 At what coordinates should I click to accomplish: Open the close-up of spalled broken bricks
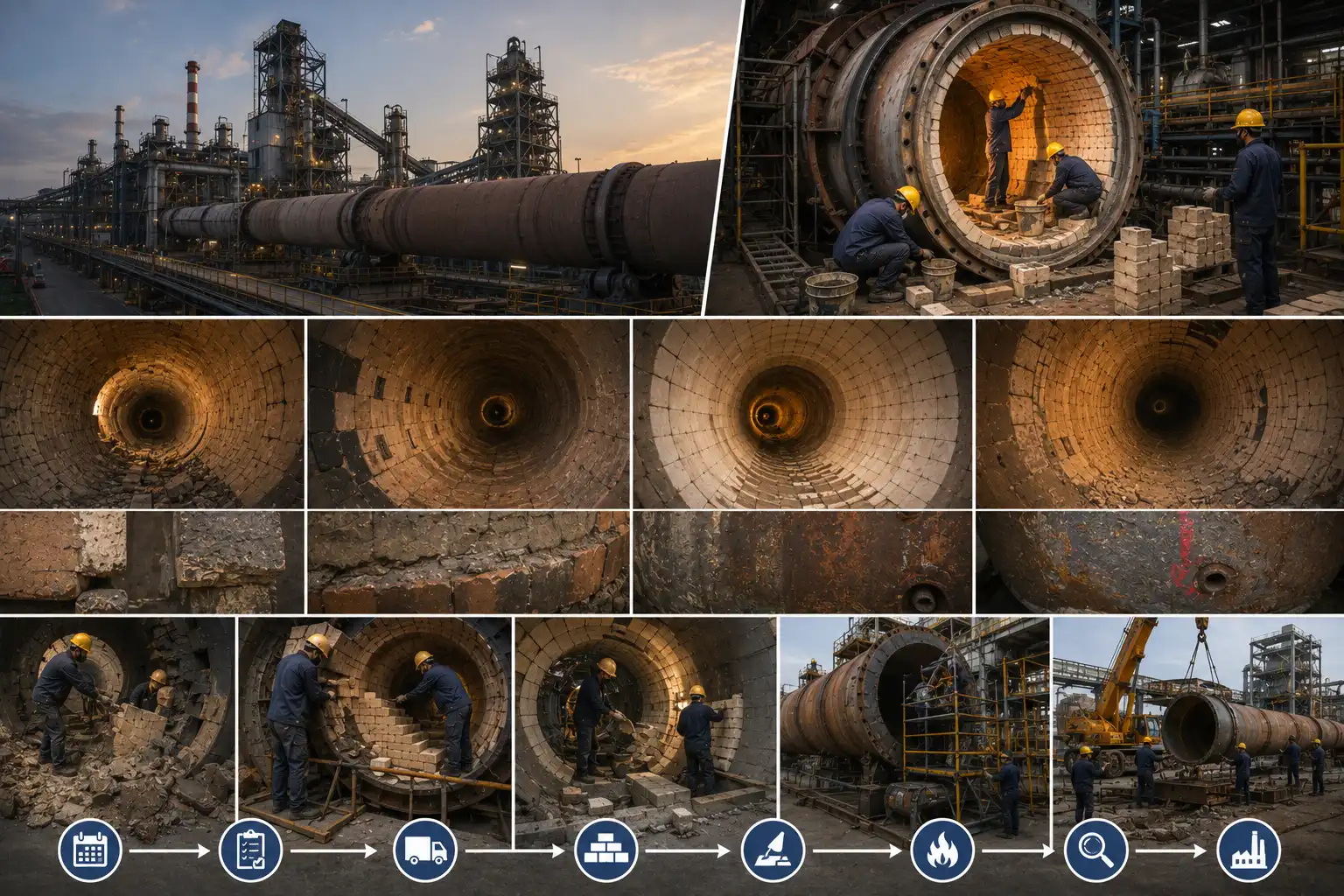point(151,563)
